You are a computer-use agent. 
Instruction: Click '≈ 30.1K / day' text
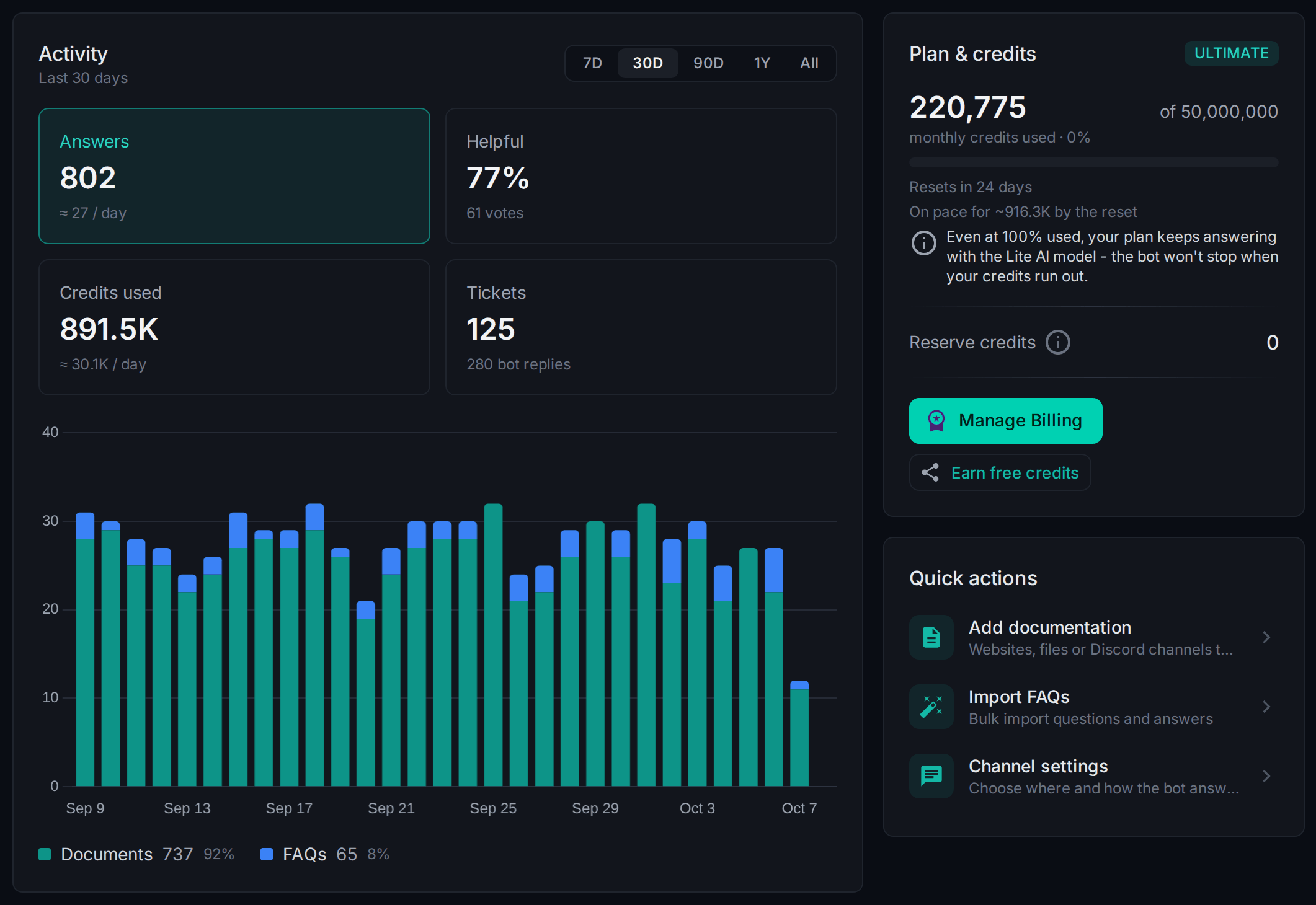tap(103, 364)
